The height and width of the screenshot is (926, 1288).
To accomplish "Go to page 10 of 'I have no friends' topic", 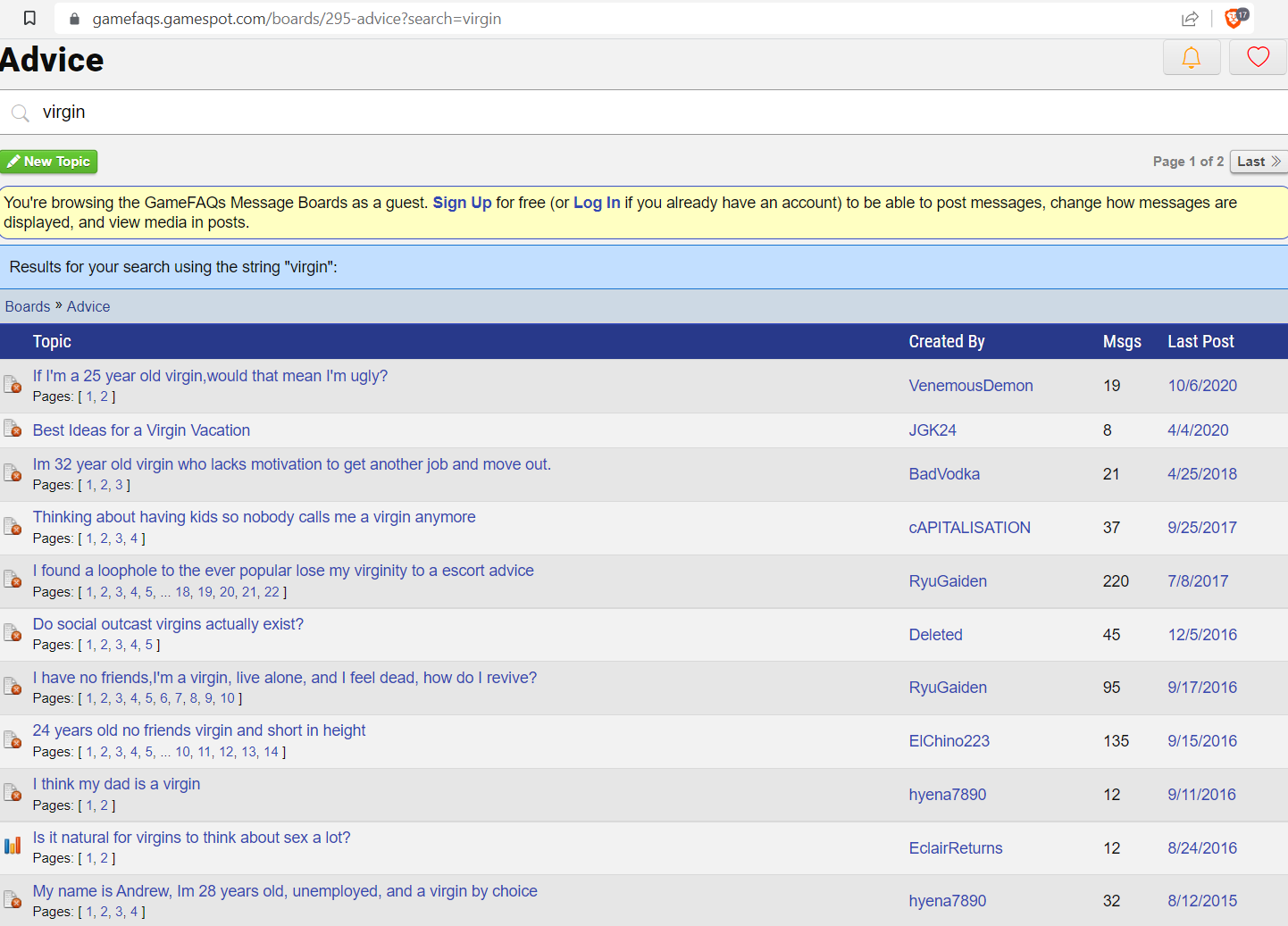I will pos(228,698).
